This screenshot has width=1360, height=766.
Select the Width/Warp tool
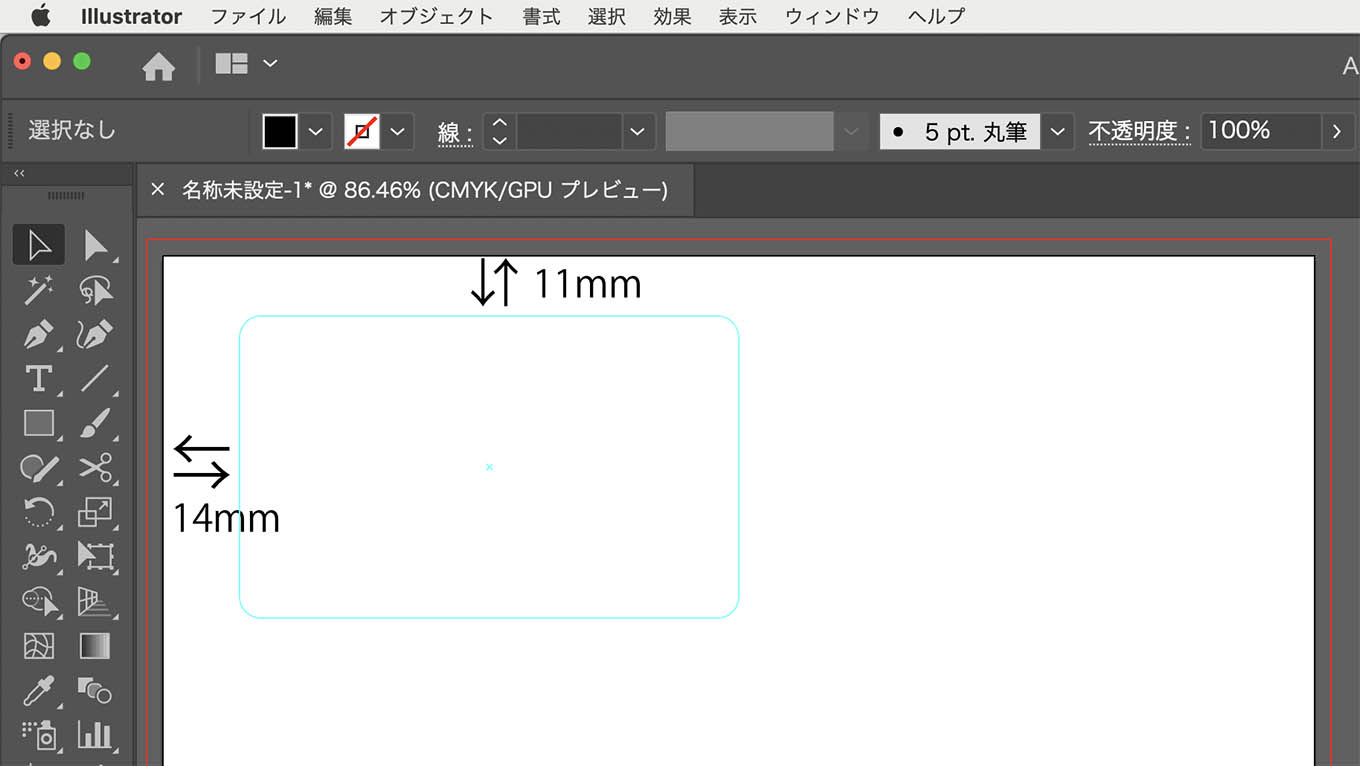click(x=39, y=556)
